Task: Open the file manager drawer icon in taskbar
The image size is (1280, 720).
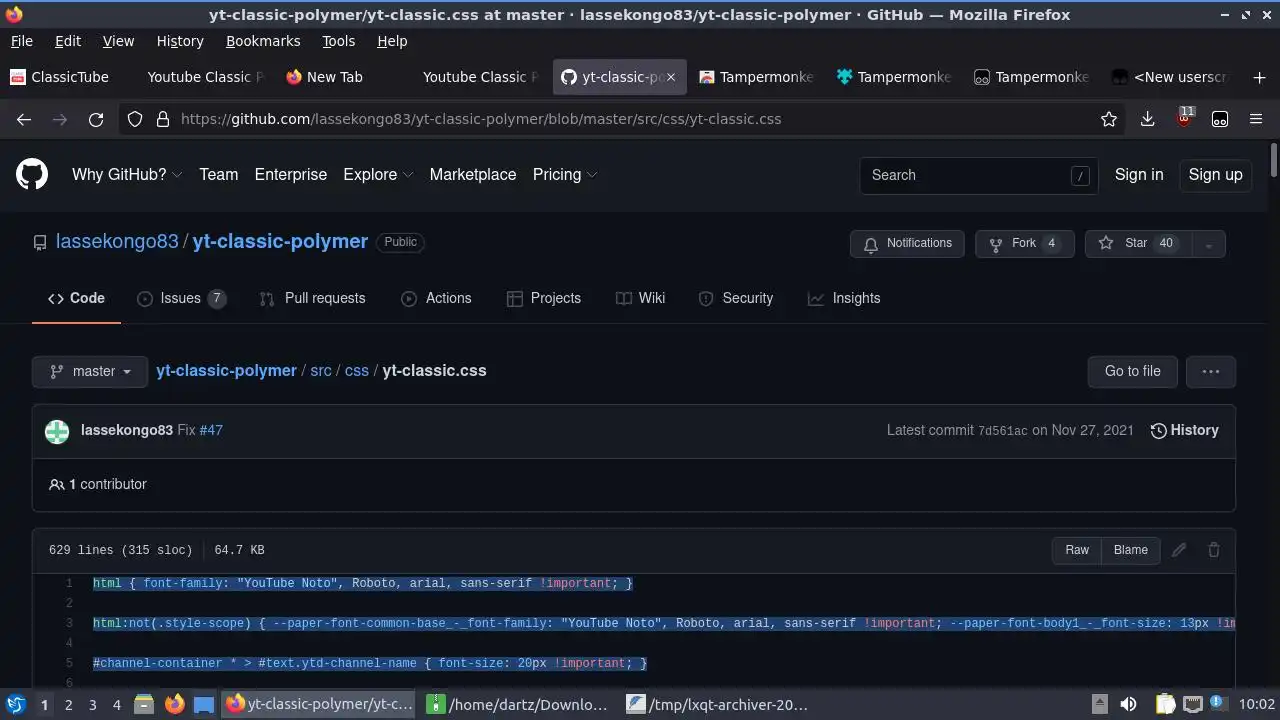Action: point(144,704)
